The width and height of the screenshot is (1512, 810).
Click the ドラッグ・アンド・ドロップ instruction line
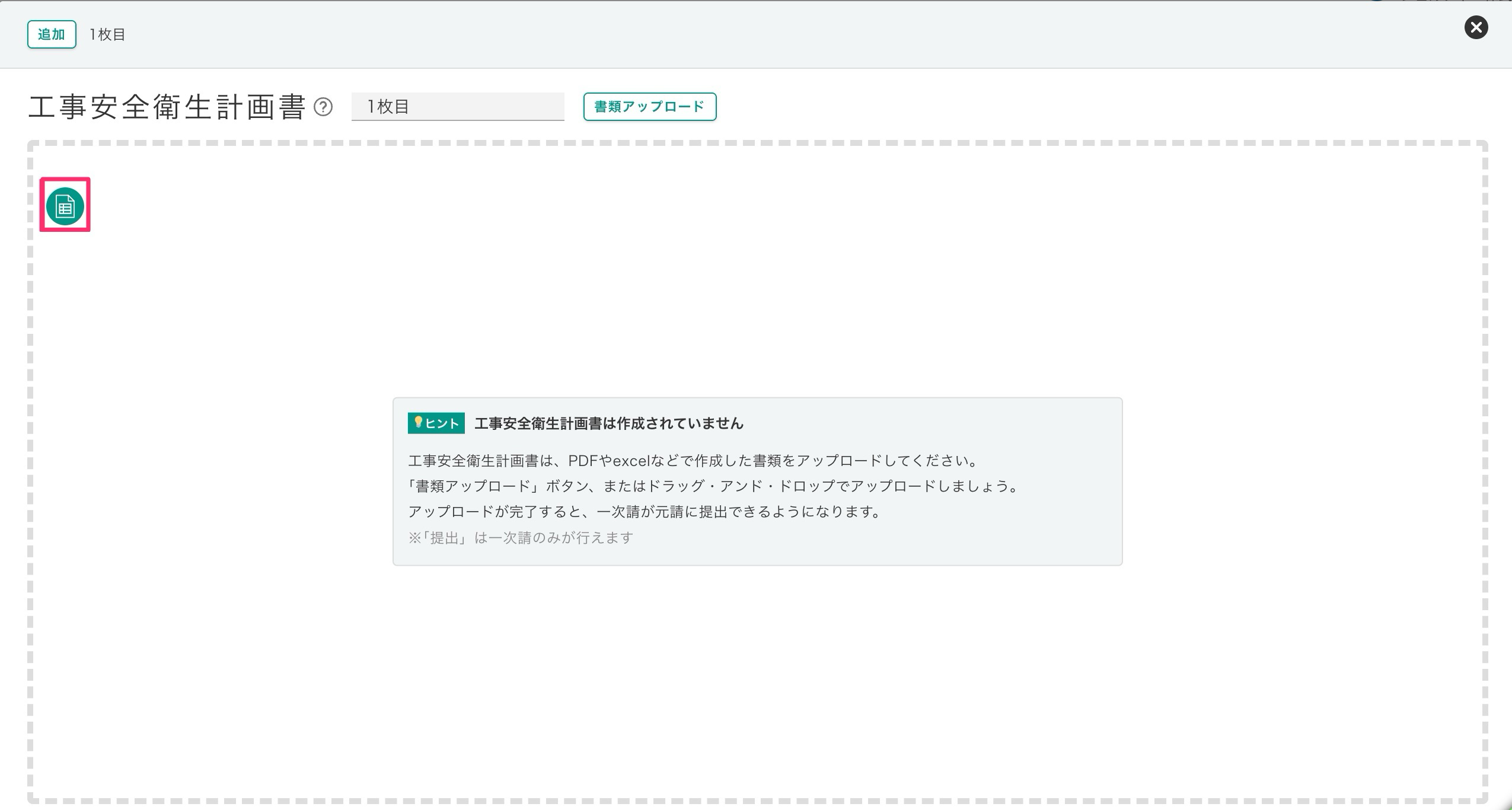pos(713,486)
